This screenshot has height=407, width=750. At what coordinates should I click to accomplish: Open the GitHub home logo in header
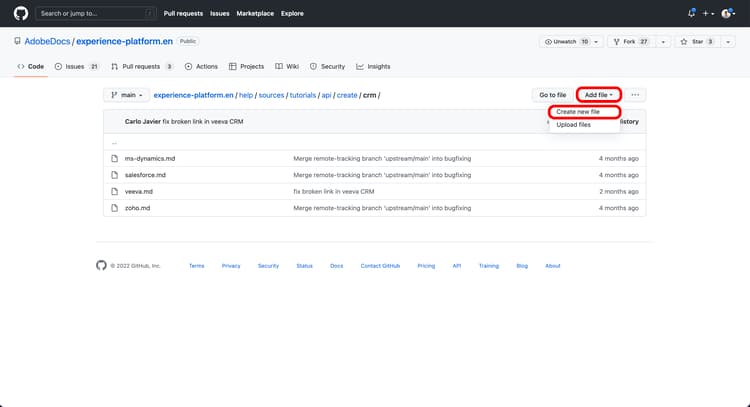[21, 13]
